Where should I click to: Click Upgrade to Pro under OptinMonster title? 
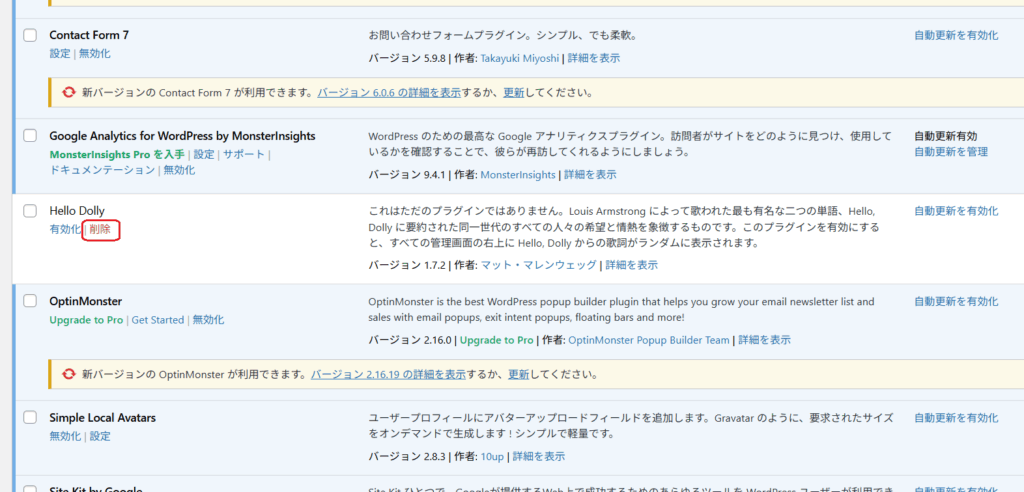tap(86, 320)
